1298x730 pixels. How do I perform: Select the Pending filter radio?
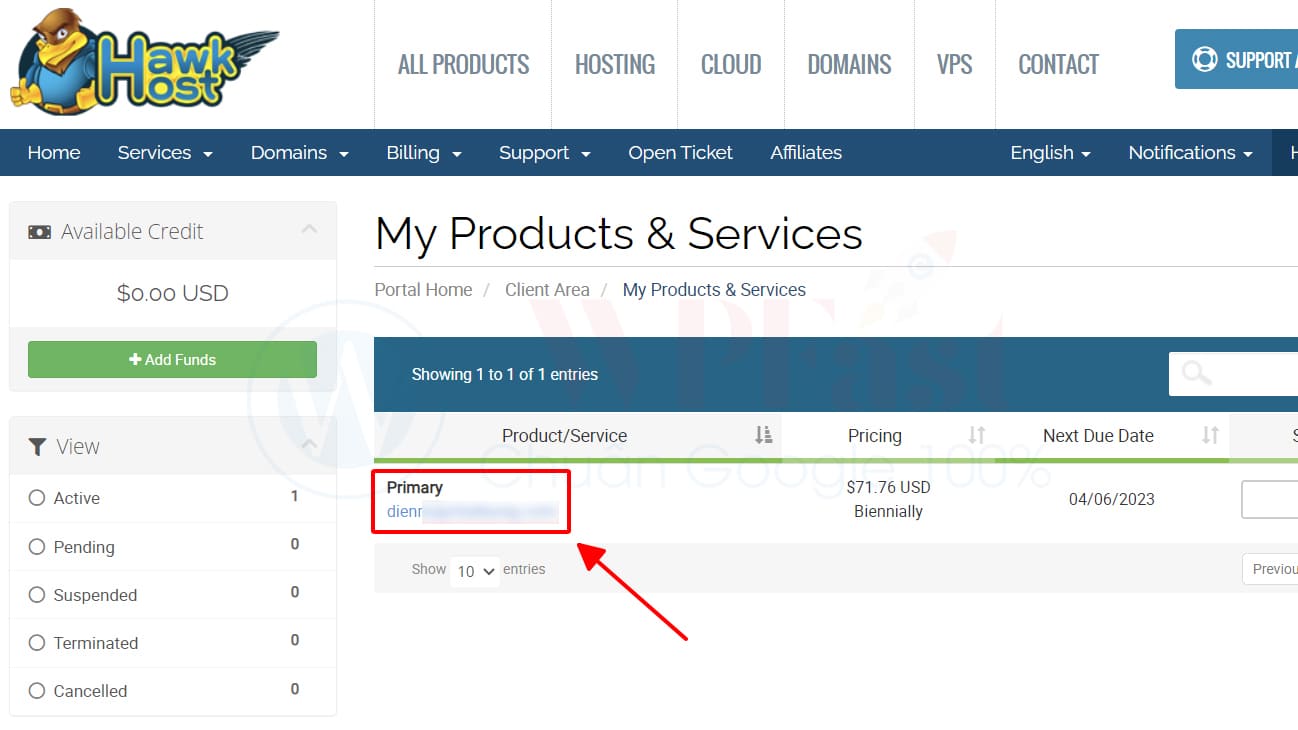[37, 547]
